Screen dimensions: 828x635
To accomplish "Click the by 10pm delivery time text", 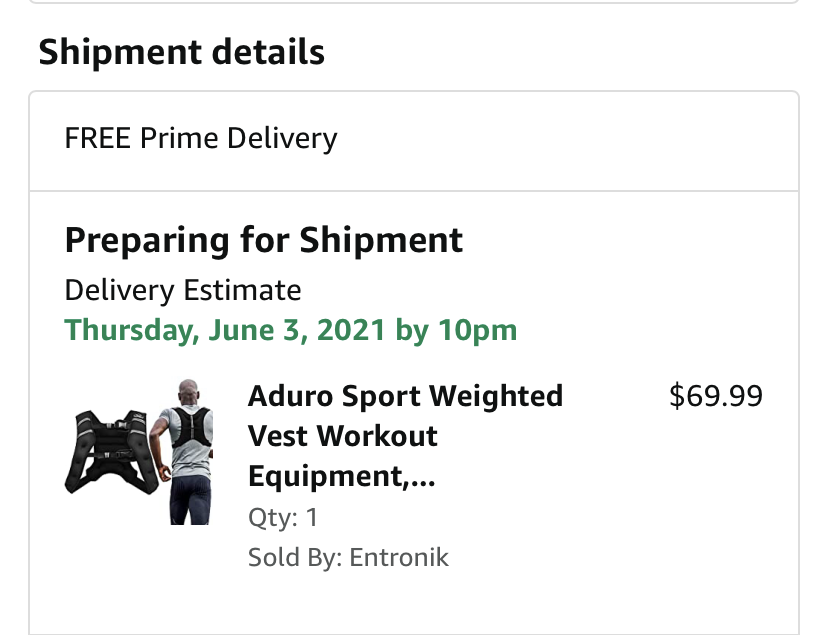I will tap(456, 331).
